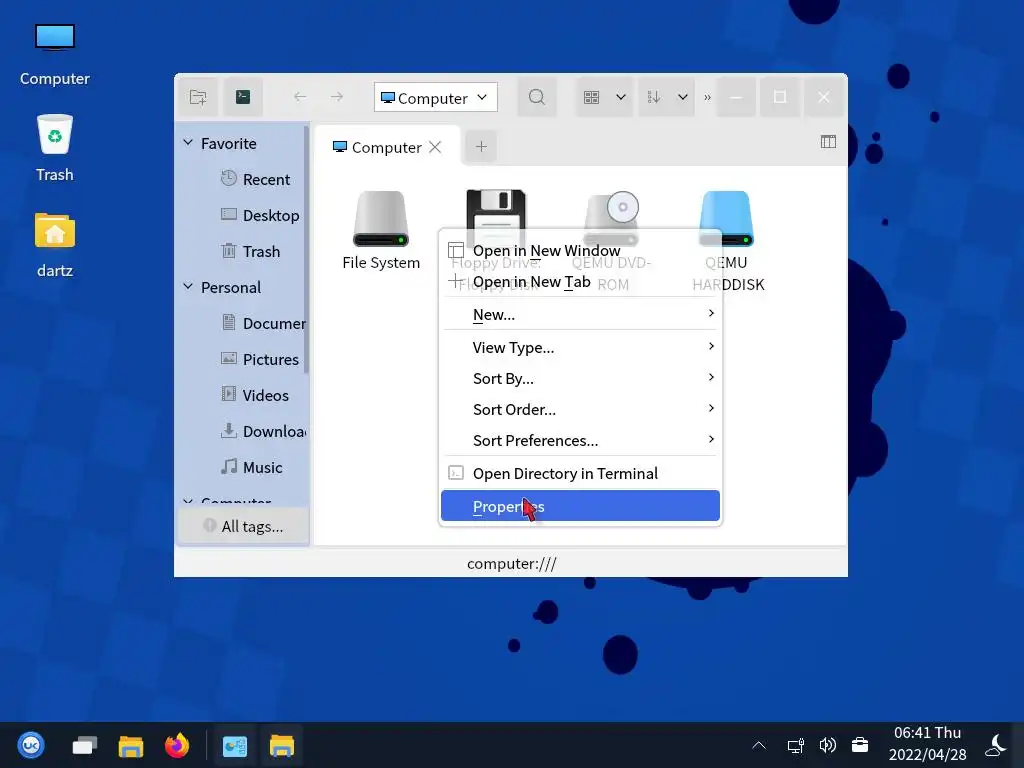
Task: Open the sort dropdown arrow
Action: [x=682, y=97]
